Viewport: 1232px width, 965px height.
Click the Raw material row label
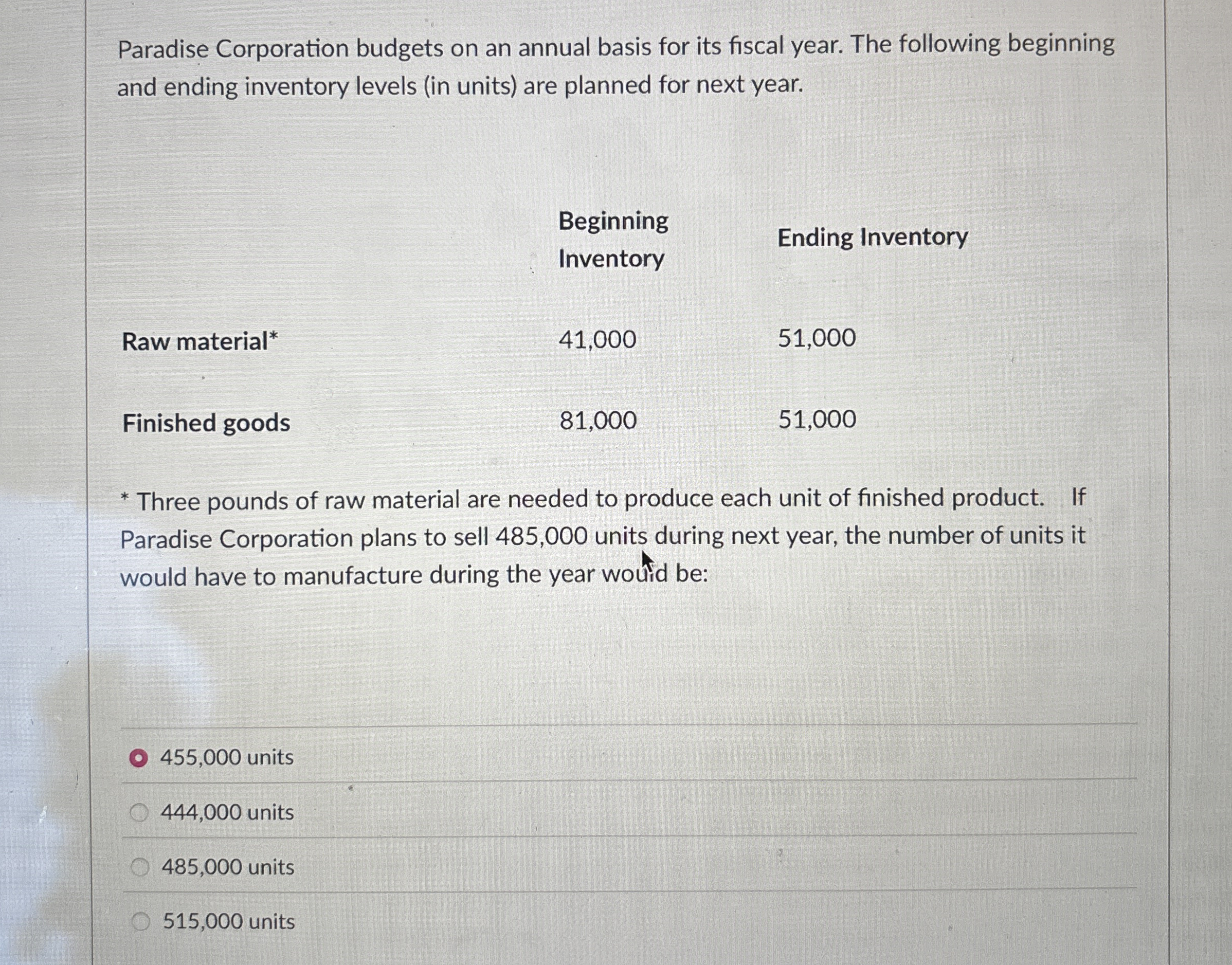click(201, 341)
